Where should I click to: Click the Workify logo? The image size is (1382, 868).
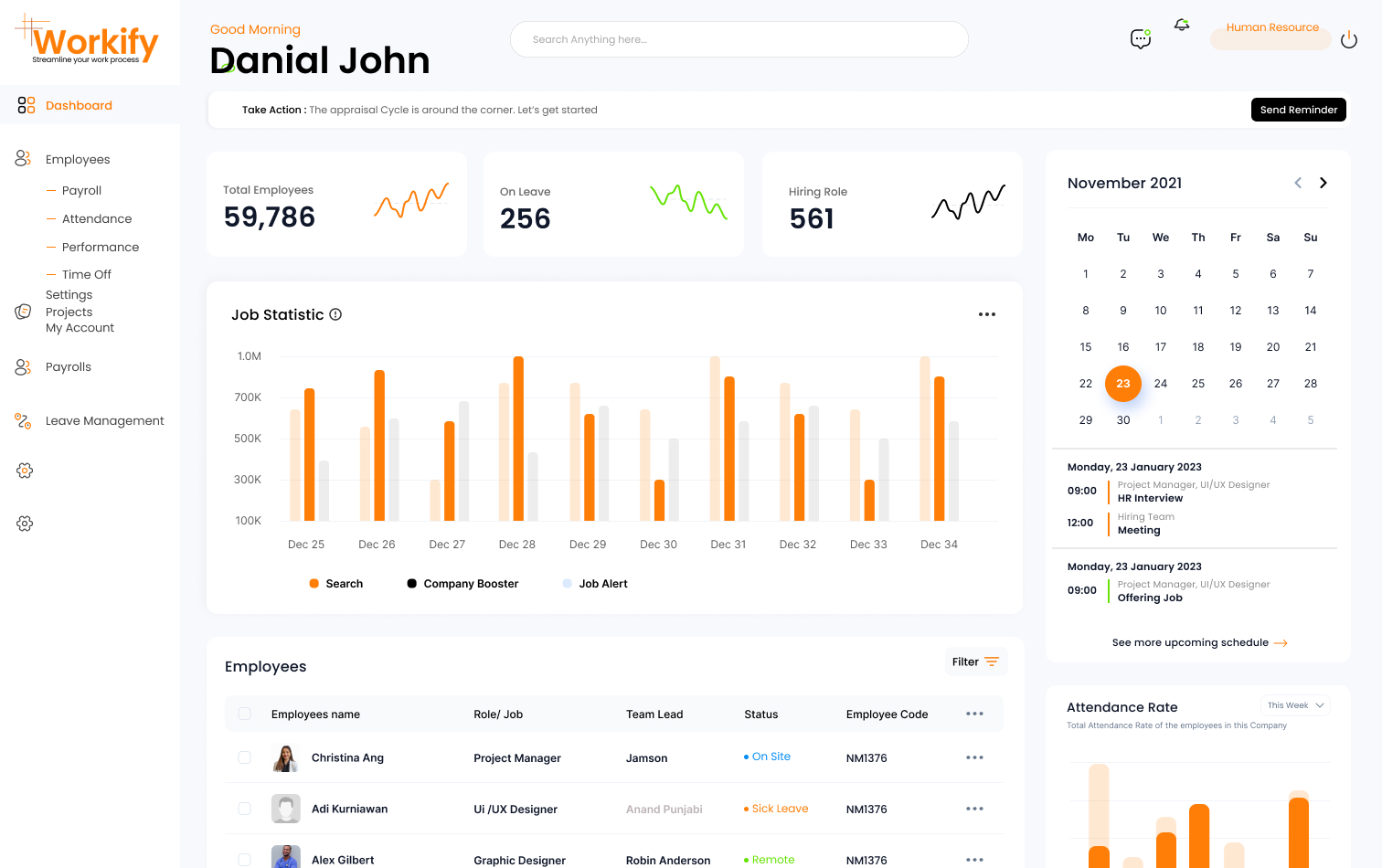[88, 41]
